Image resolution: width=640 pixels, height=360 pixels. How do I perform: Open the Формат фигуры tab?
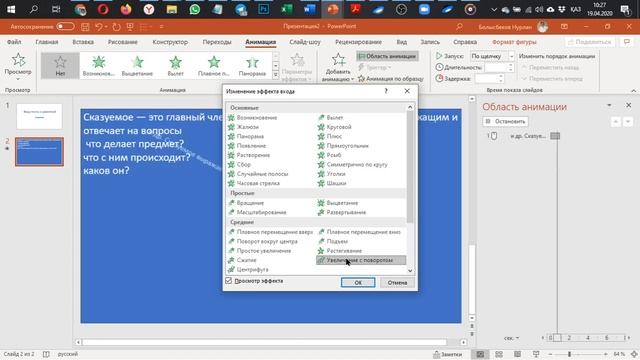coord(514,42)
